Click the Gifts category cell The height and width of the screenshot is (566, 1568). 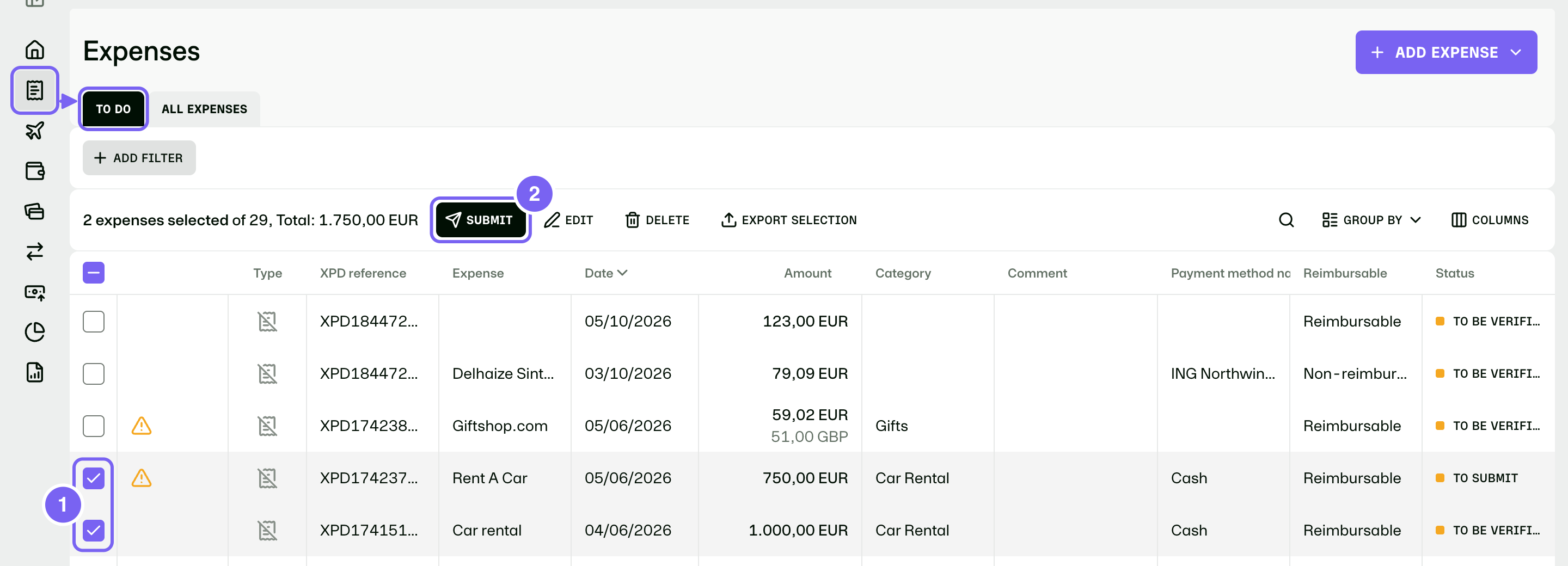tap(891, 426)
